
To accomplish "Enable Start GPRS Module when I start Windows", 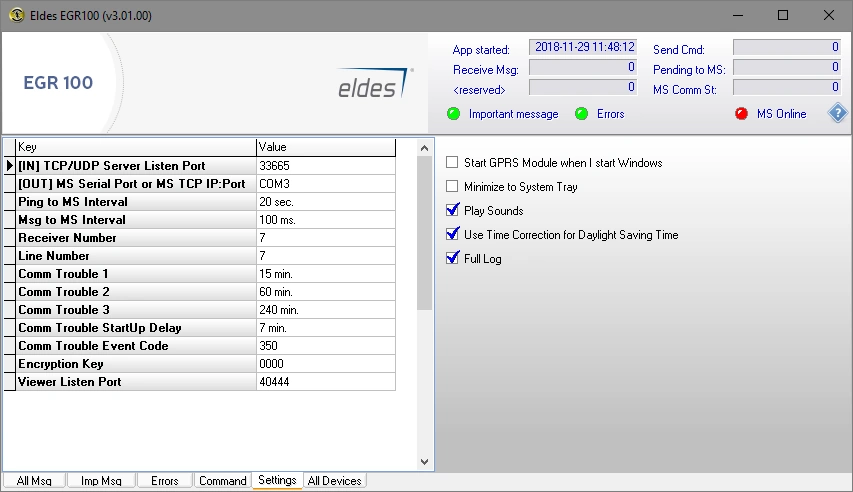I will point(452,162).
